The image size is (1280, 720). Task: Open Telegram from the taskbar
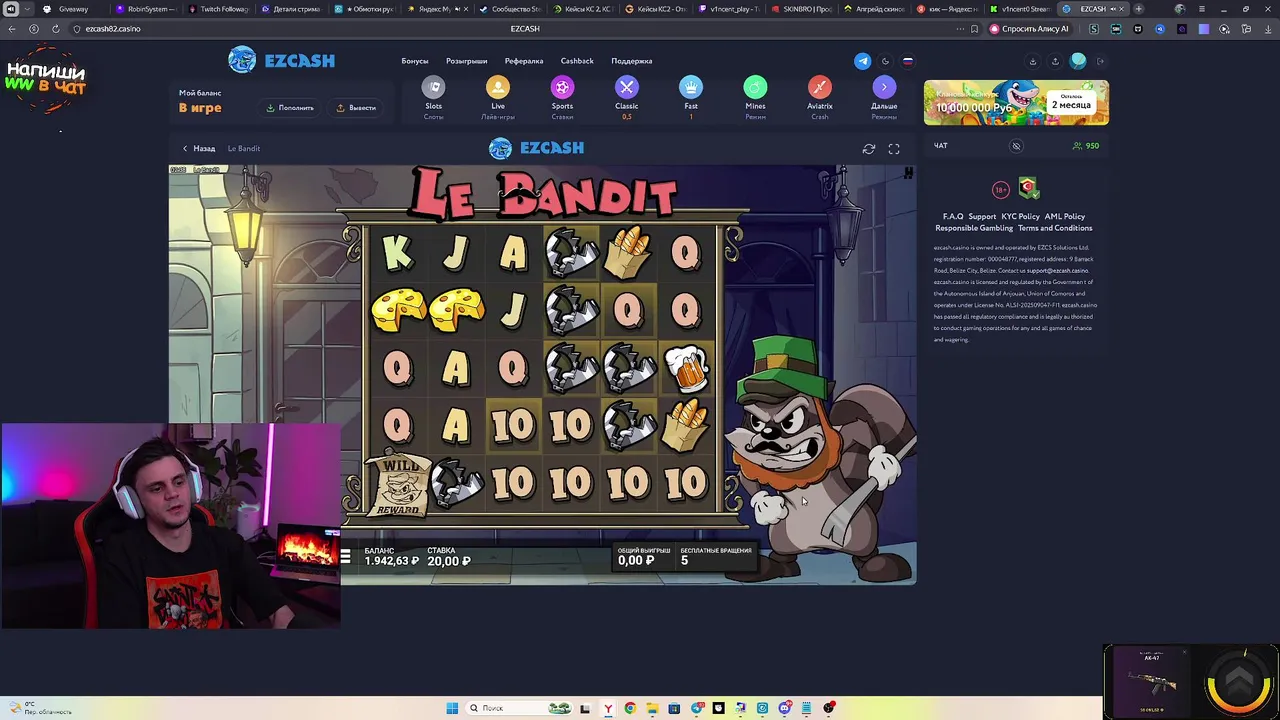point(697,708)
